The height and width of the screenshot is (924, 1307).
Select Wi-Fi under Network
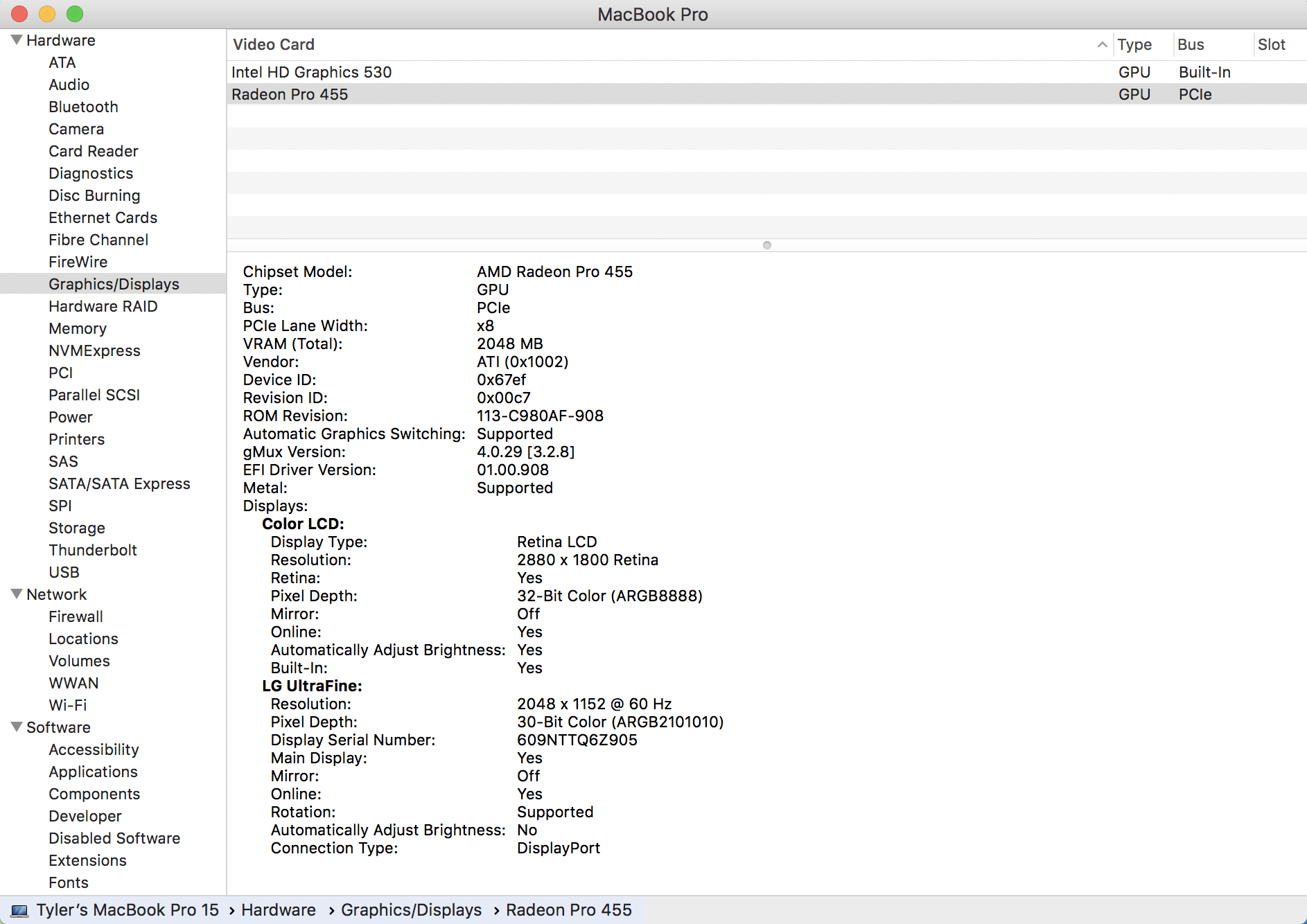(68, 705)
